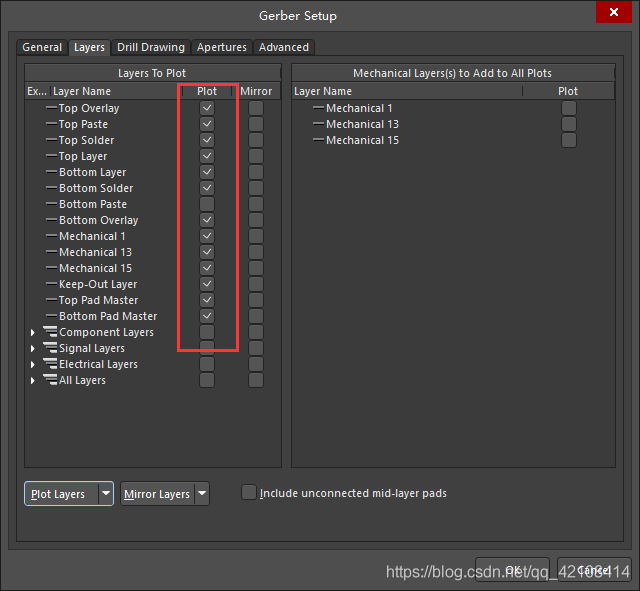Image resolution: width=640 pixels, height=591 pixels.
Task: Check Plot for Electrical Layers group
Action: (x=207, y=364)
